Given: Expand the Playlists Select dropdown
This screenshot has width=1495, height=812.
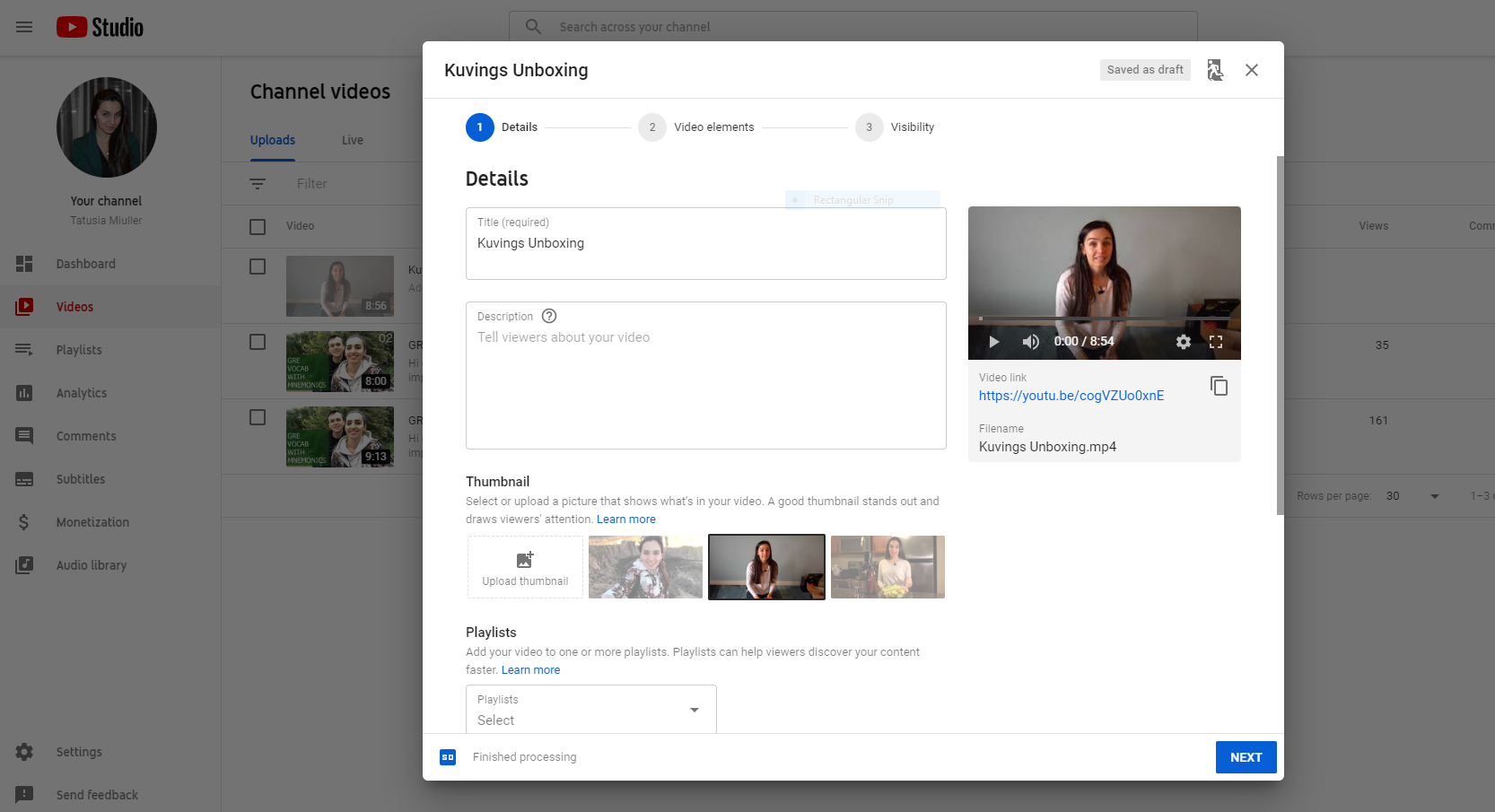Looking at the screenshot, I should 591,710.
